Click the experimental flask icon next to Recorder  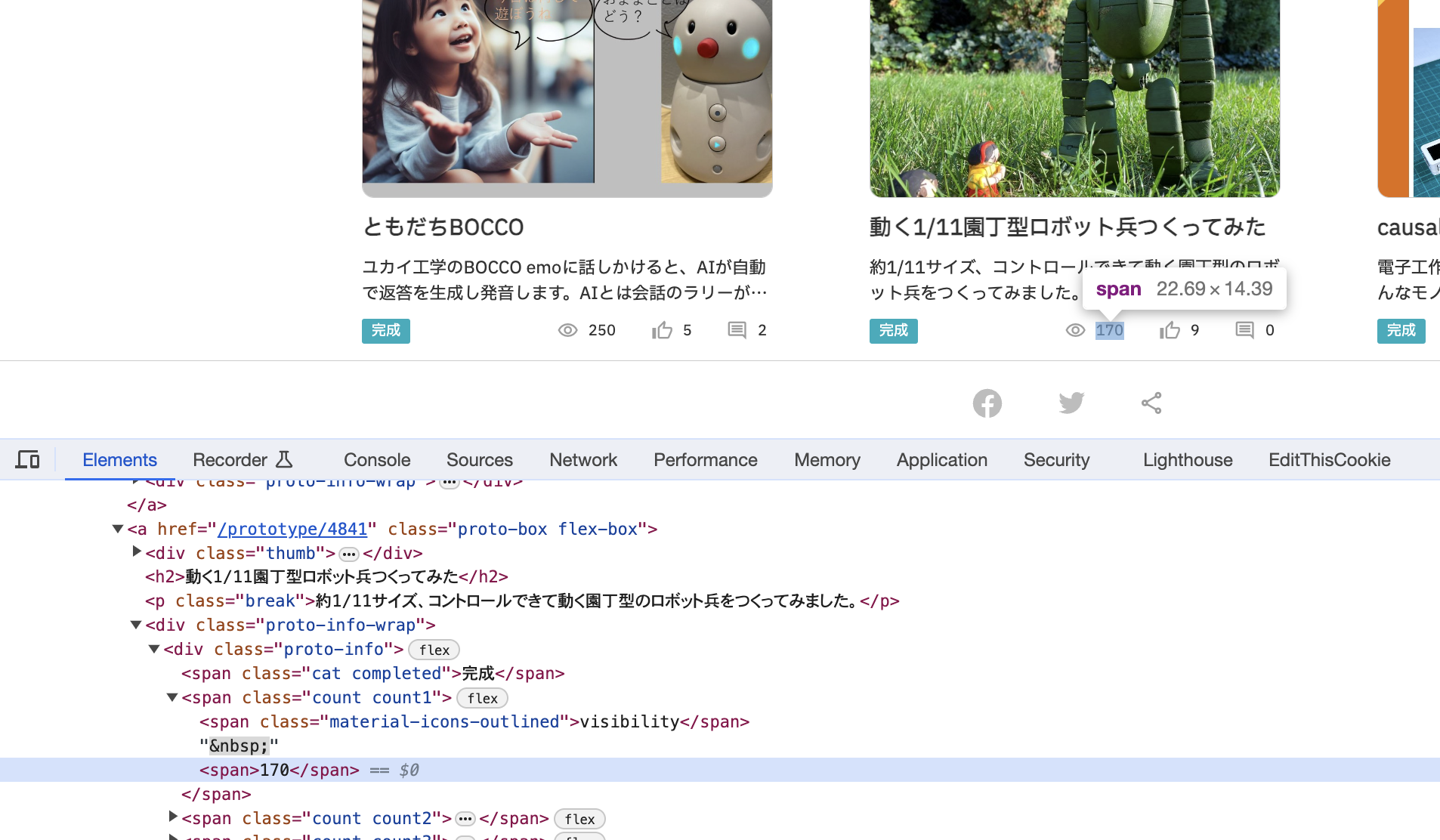coord(284,459)
